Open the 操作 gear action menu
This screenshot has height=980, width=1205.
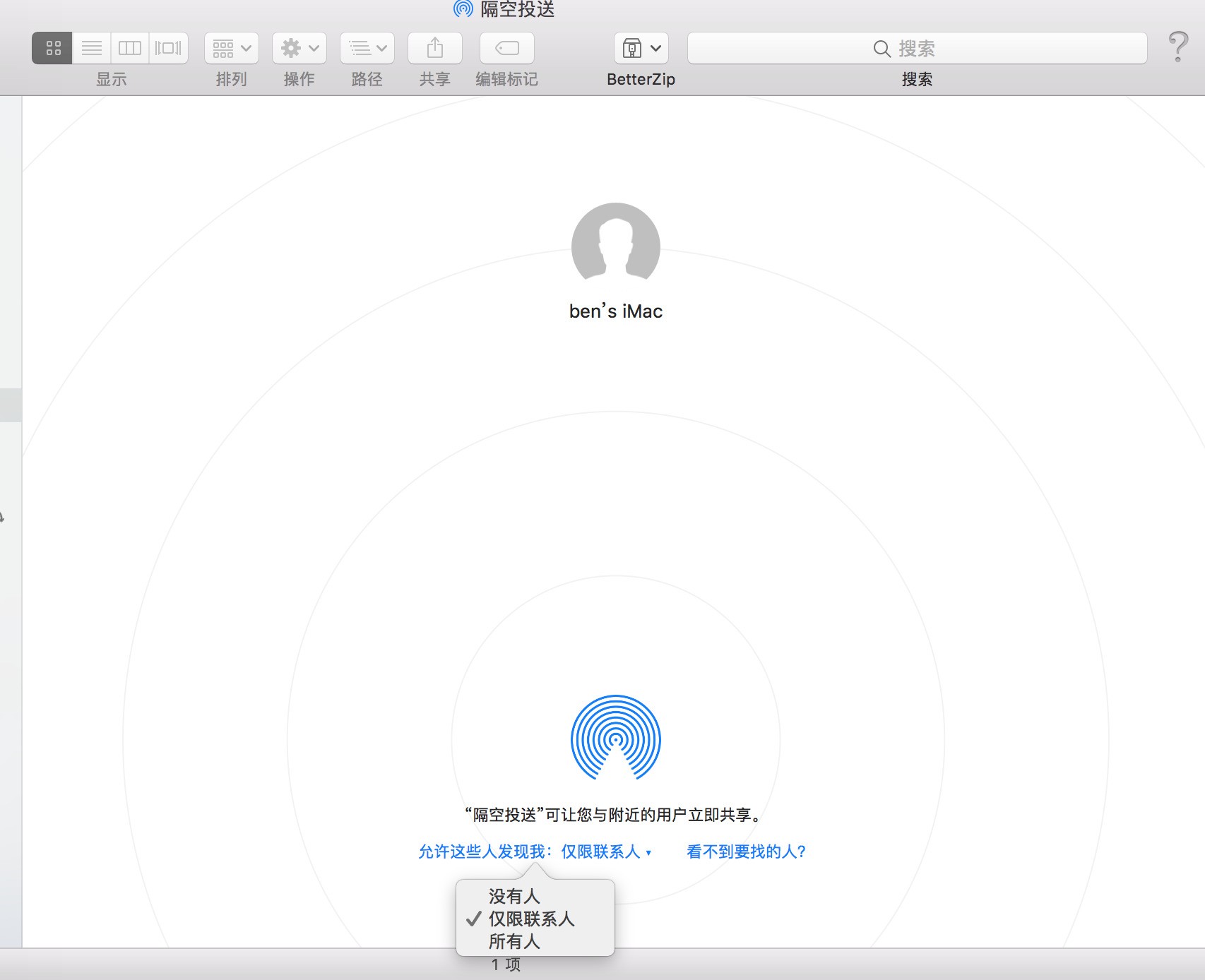pyautogui.click(x=299, y=48)
